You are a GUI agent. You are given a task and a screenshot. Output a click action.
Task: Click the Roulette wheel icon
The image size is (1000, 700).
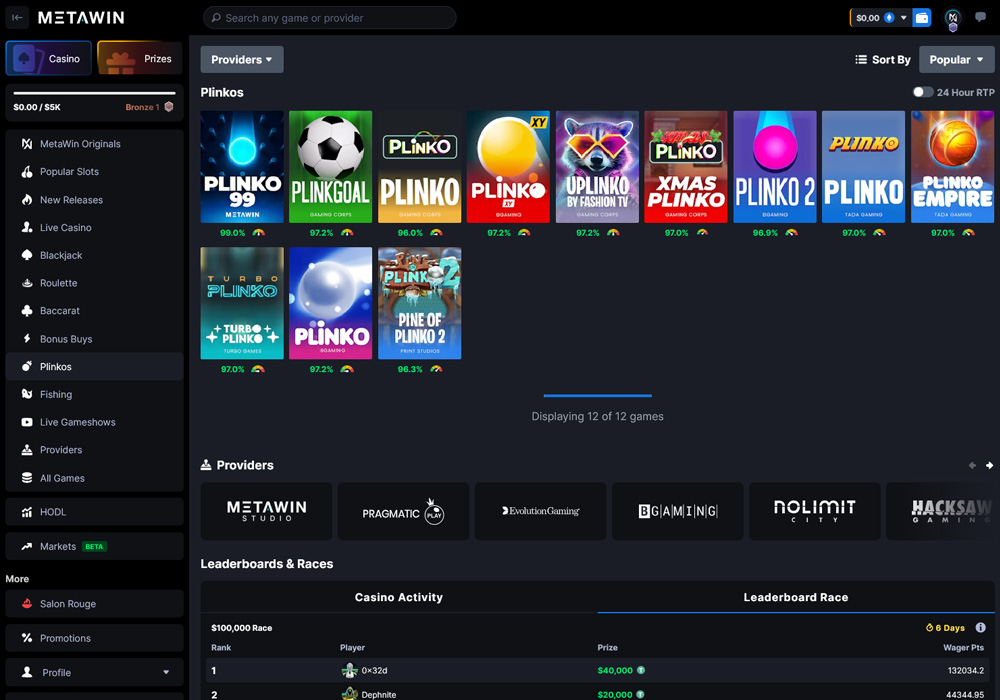27,283
